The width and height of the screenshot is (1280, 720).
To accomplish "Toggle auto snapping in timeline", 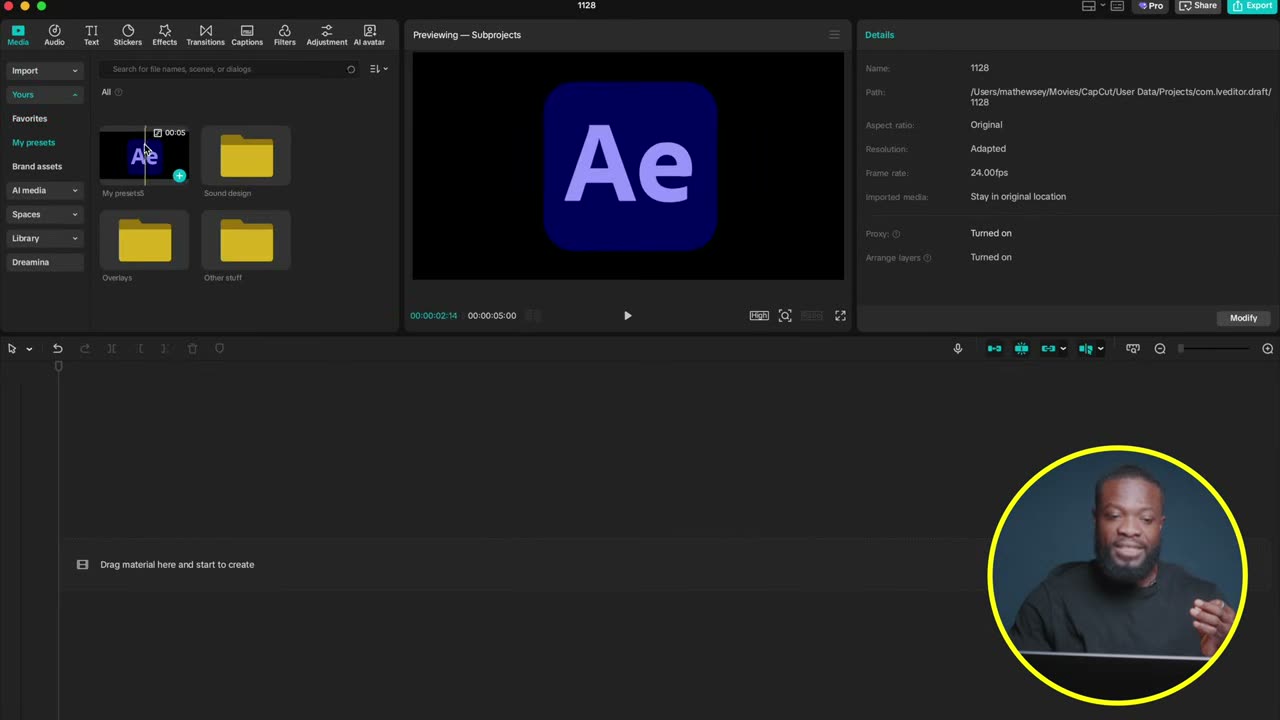I will coord(1021,348).
